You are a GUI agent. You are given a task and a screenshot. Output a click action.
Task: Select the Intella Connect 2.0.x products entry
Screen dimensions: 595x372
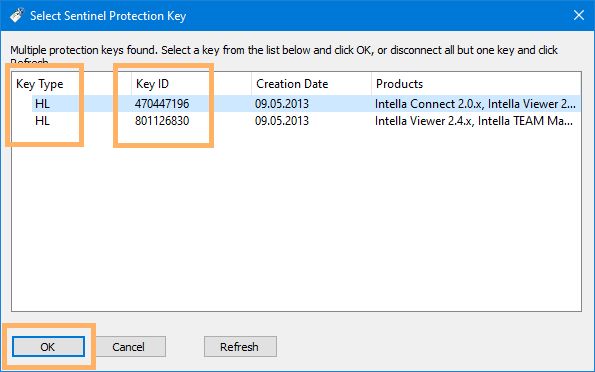coord(475,104)
